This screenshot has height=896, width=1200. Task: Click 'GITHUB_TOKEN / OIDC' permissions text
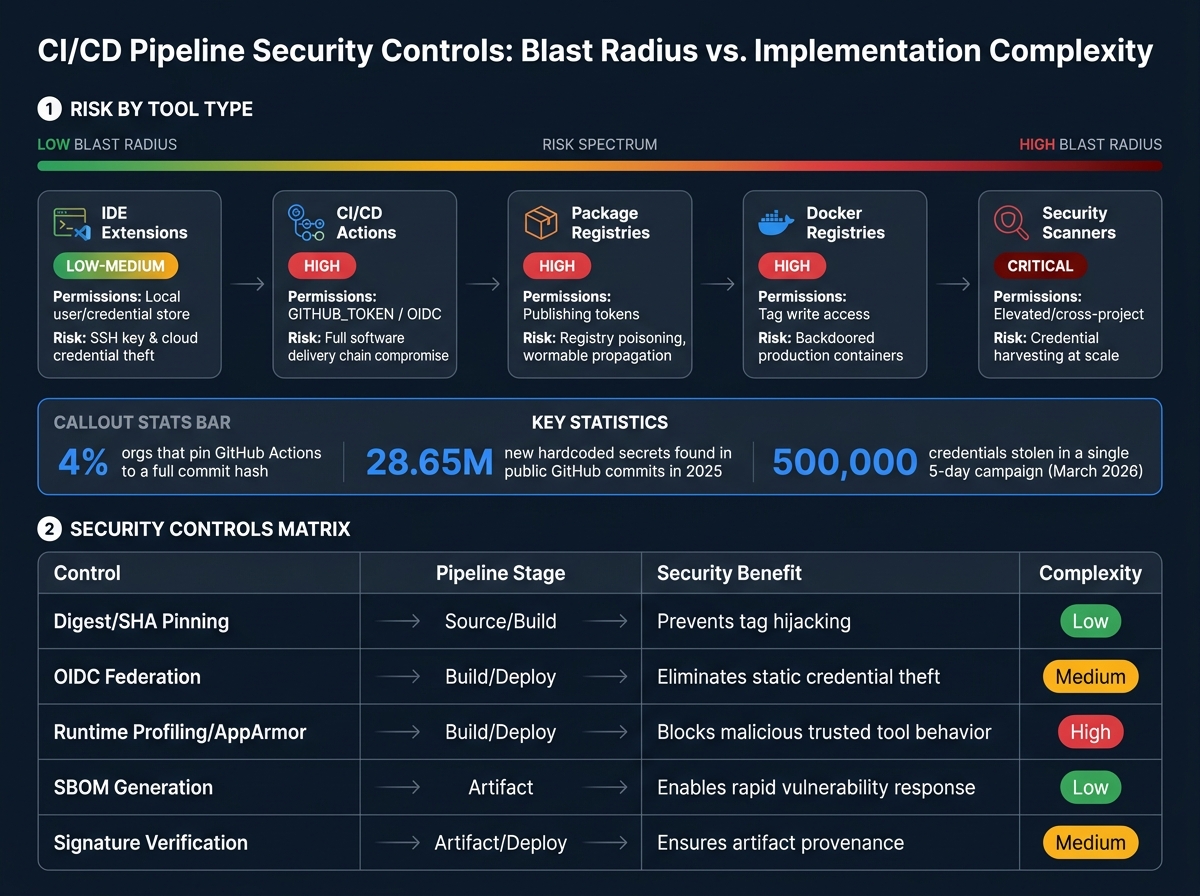(365, 314)
